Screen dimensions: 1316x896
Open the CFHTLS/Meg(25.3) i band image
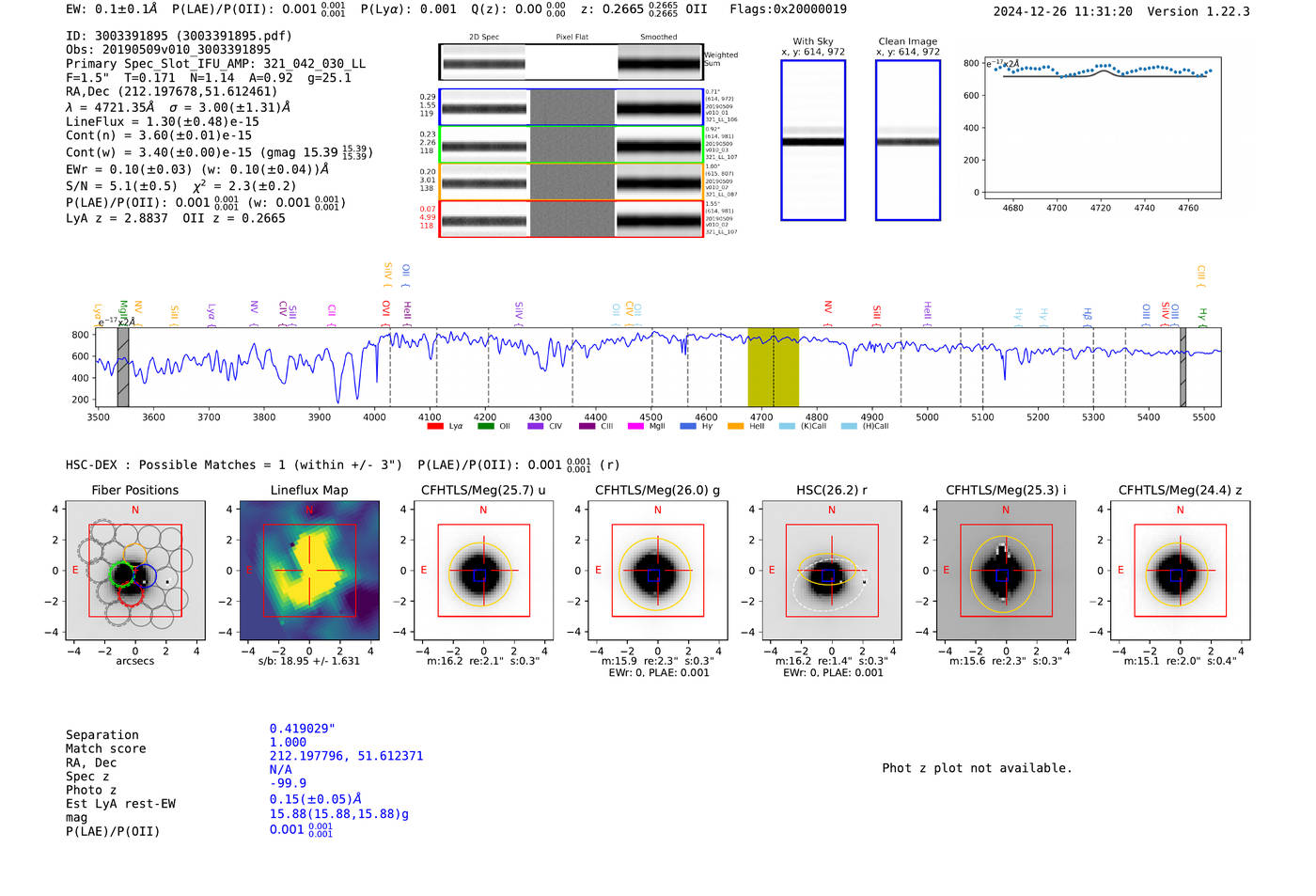[x=1006, y=571]
